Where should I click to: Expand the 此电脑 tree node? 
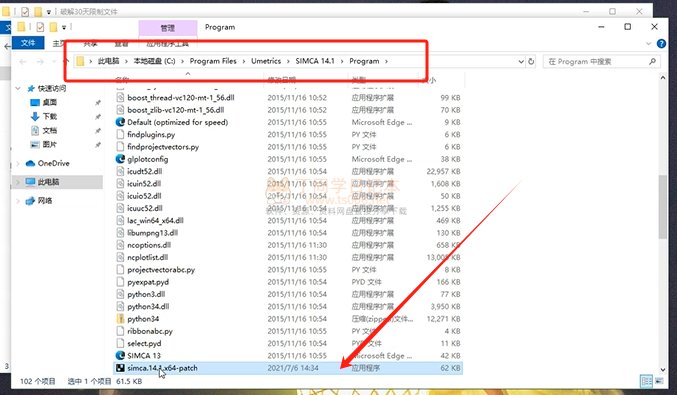tap(18, 182)
